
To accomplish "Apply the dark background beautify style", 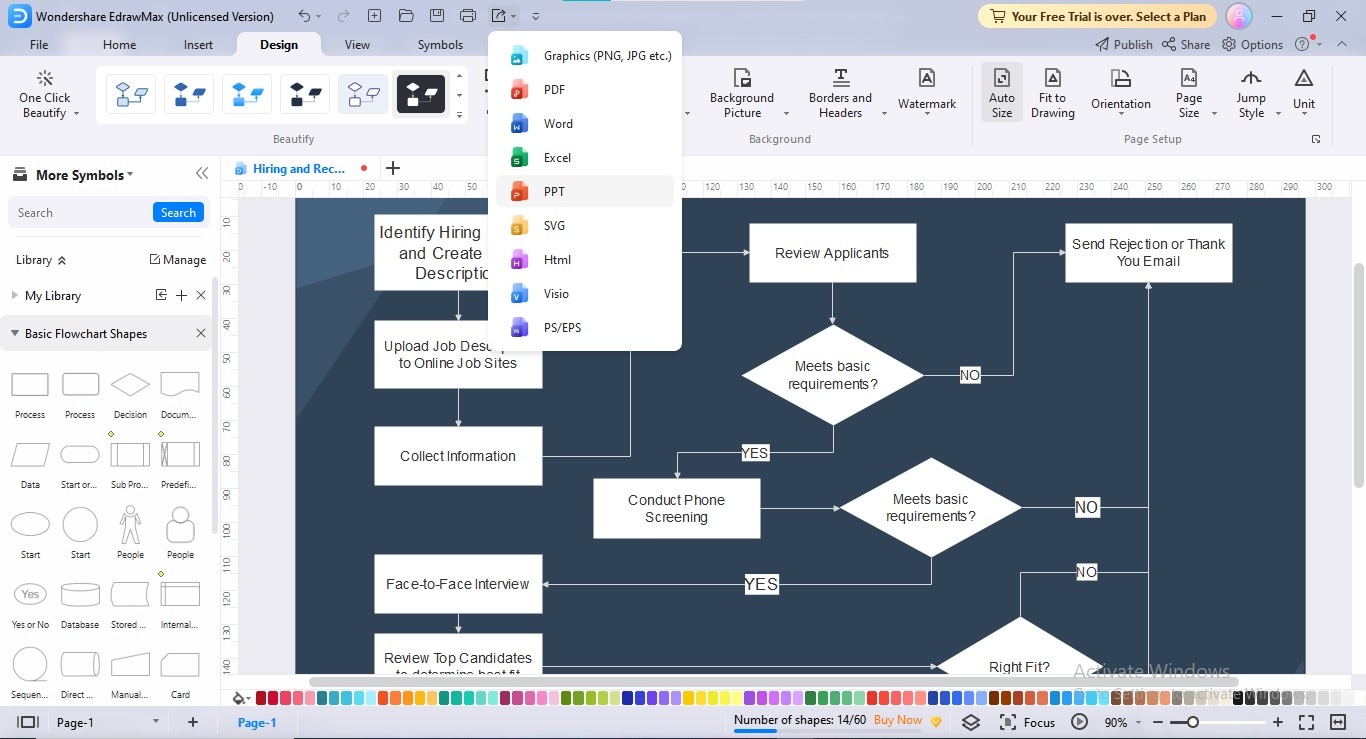I will coord(421,95).
